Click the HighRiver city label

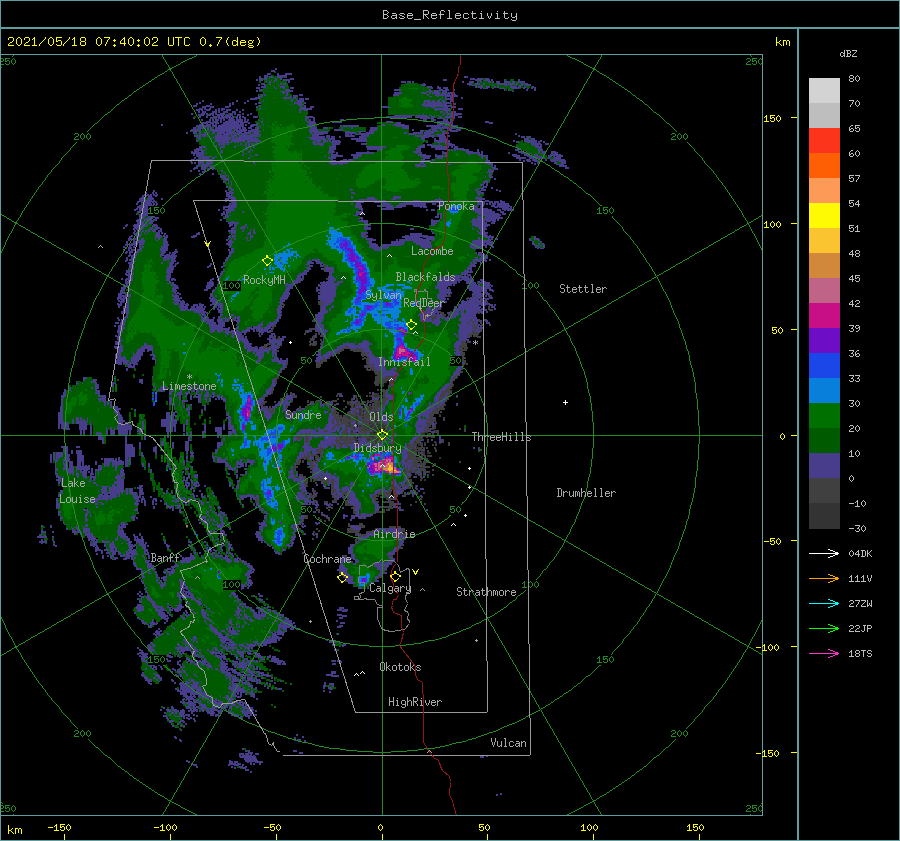point(415,702)
